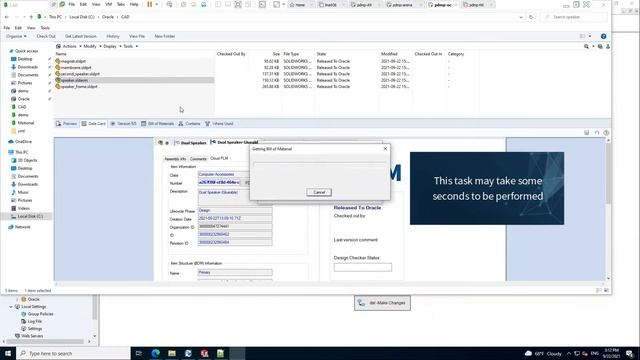Select the speaker.sldasm file
Screen dimensions: 640x360
(74, 80)
